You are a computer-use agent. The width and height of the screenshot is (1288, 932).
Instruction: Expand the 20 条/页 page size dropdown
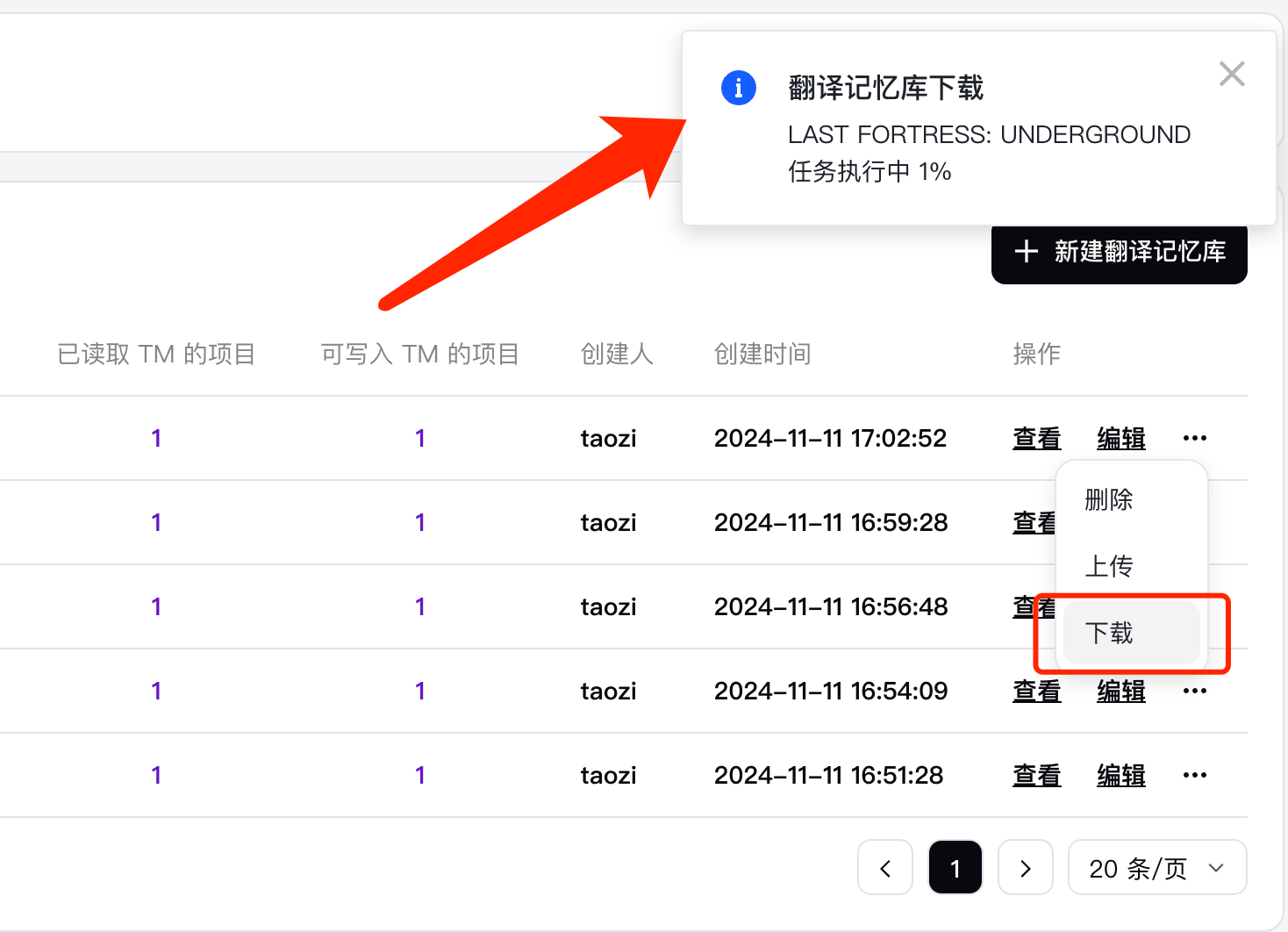[x=1156, y=868]
